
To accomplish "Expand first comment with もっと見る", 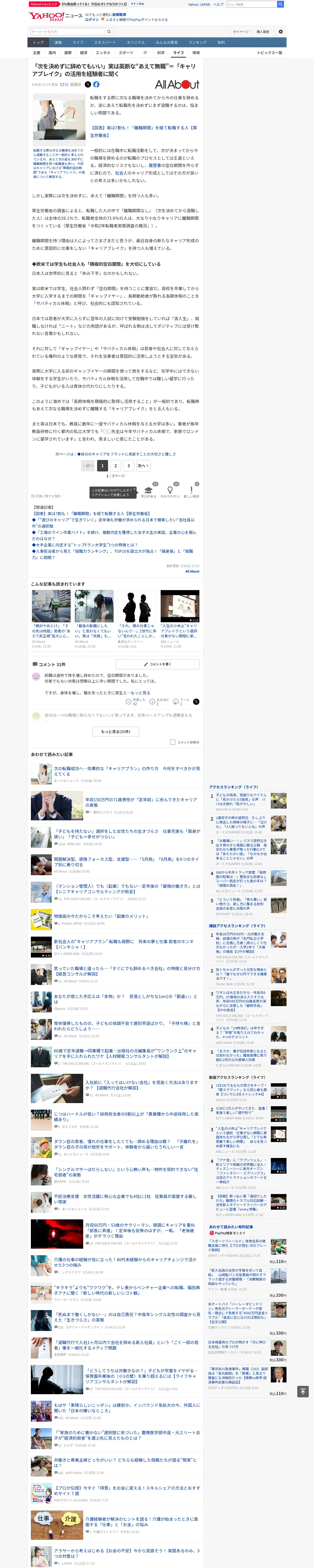I will click(140, 693).
